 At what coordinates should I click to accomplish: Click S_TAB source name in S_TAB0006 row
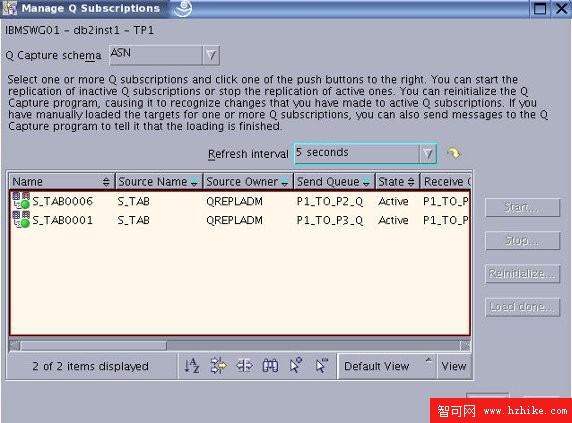tap(134, 201)
